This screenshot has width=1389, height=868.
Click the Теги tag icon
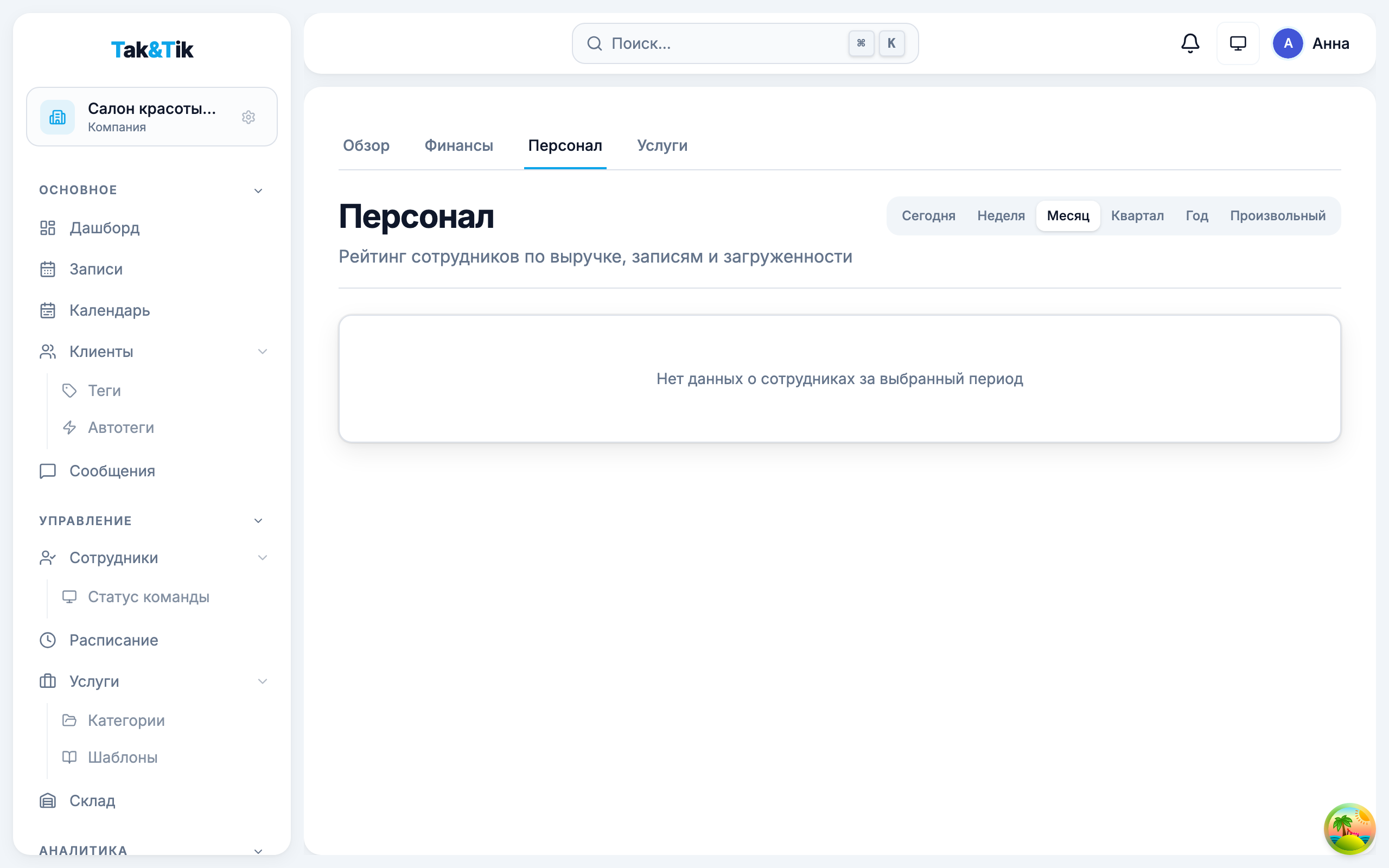(x=69, y=391)
